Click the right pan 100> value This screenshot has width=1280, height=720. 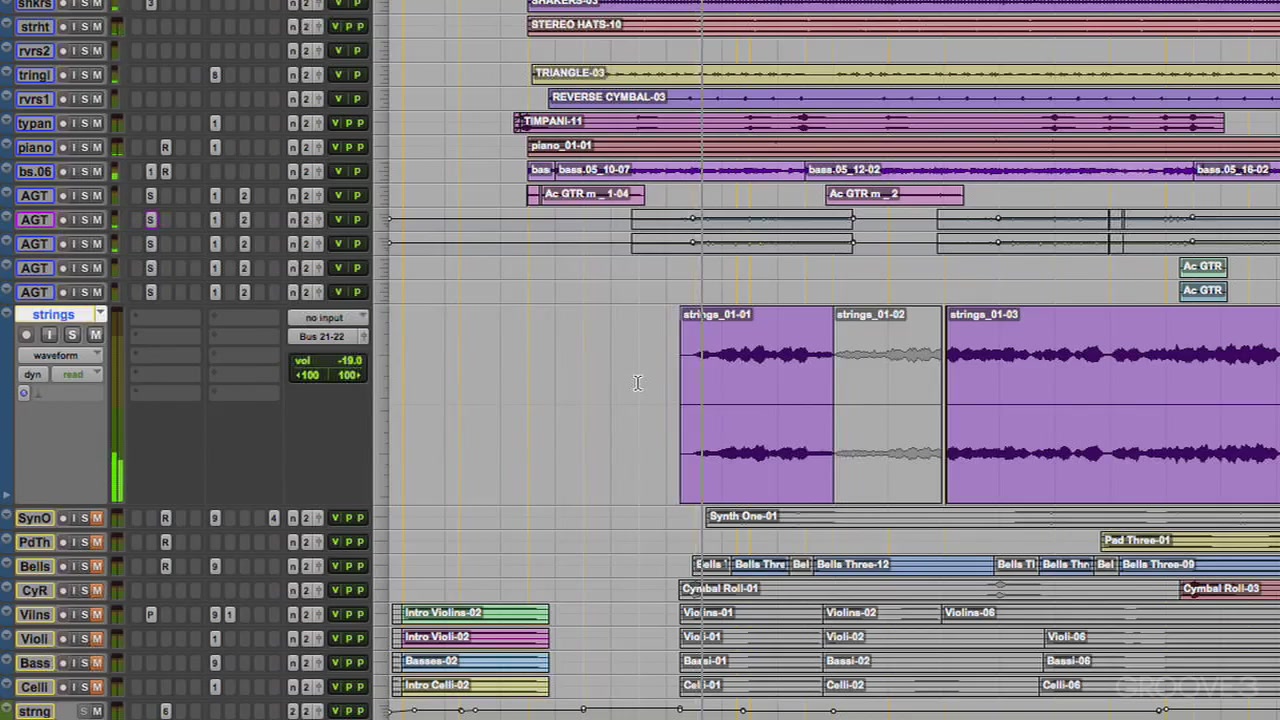[x=349, y=375]
